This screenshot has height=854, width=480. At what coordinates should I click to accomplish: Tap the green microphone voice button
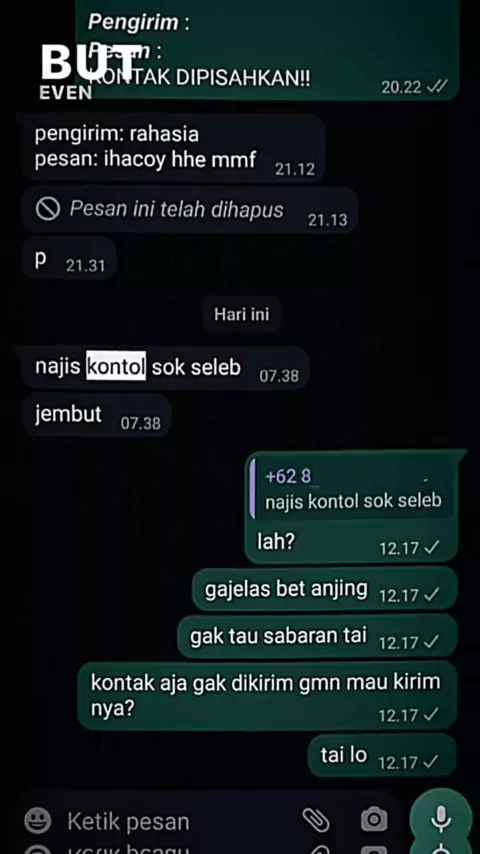pos(441,819)
